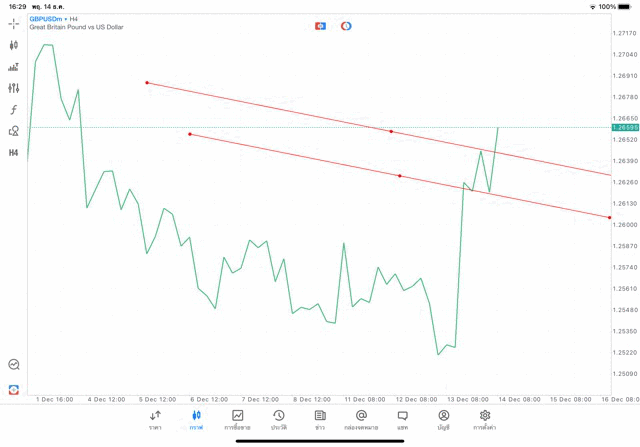
Task: Select the crosshair tool
Action: 14,23
